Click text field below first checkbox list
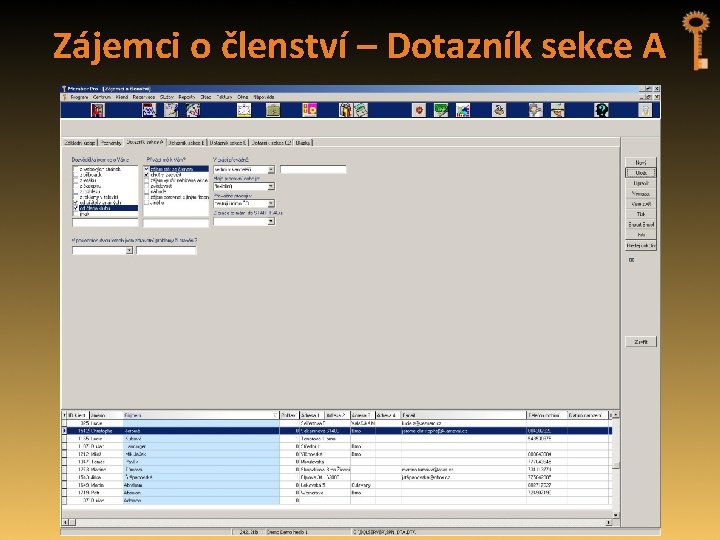 (x=105, y=222)
